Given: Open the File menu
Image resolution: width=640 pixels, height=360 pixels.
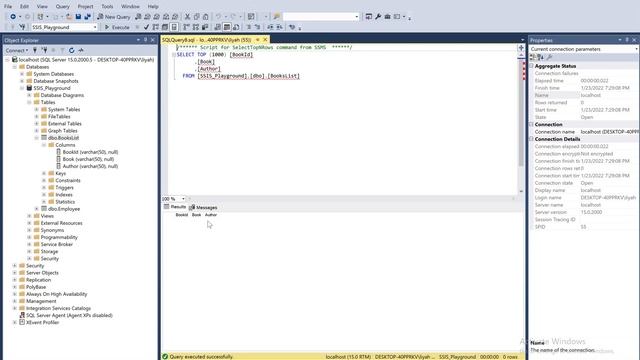Looking at the screenshot, I should click(x=8, y=7).
